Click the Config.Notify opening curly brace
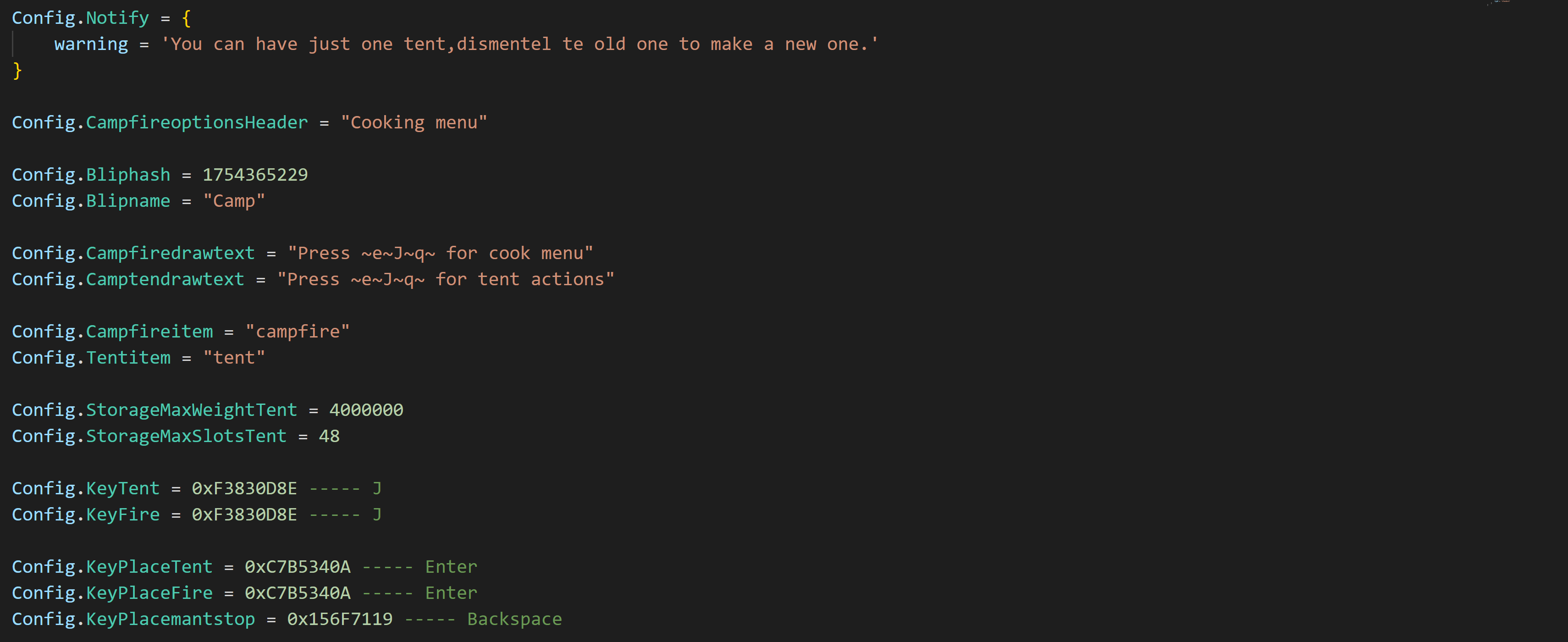 click(x=186, y=18)
